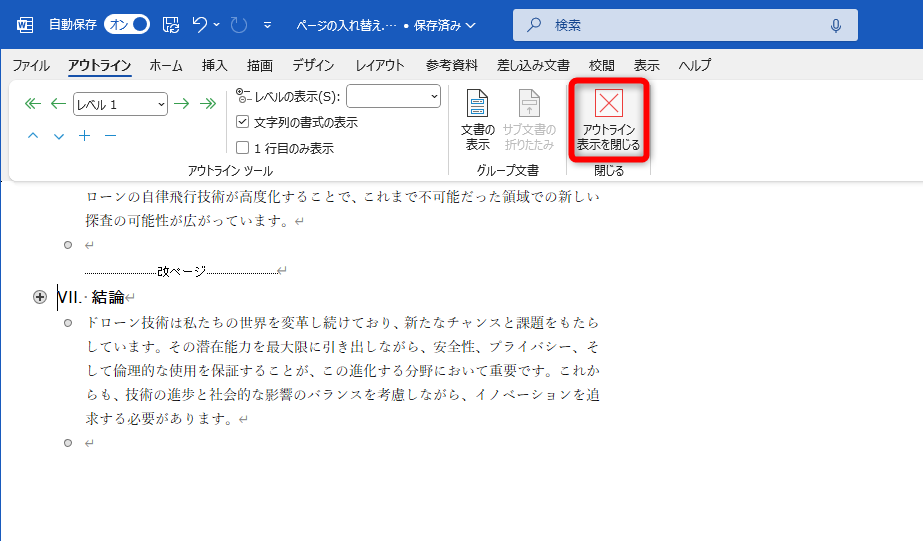Click the search box
The image size is (923, 541).
click(685, 25)
